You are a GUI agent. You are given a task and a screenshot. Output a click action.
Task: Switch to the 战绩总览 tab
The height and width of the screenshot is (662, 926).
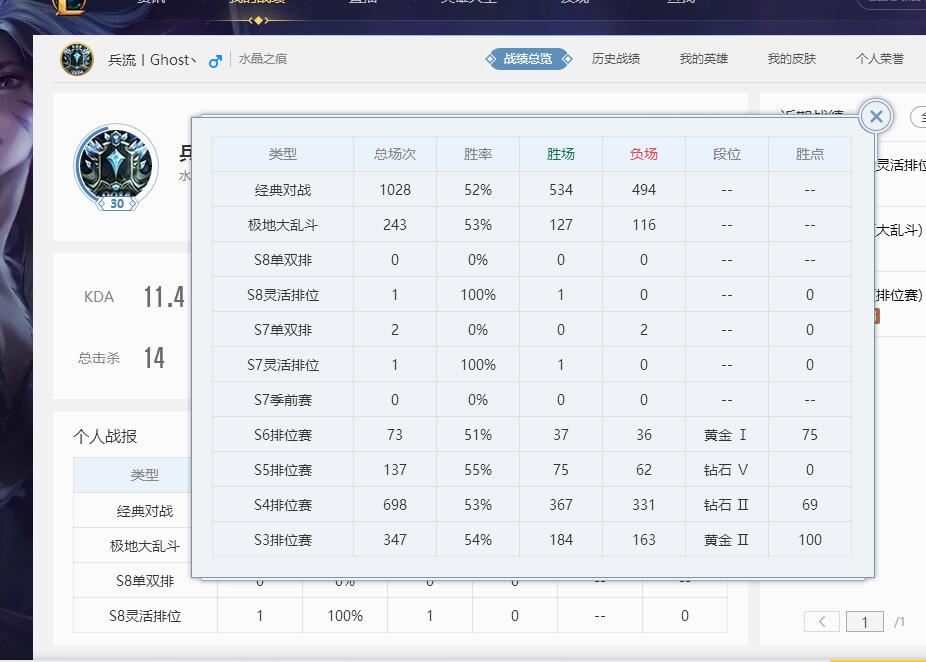(528, 59)
